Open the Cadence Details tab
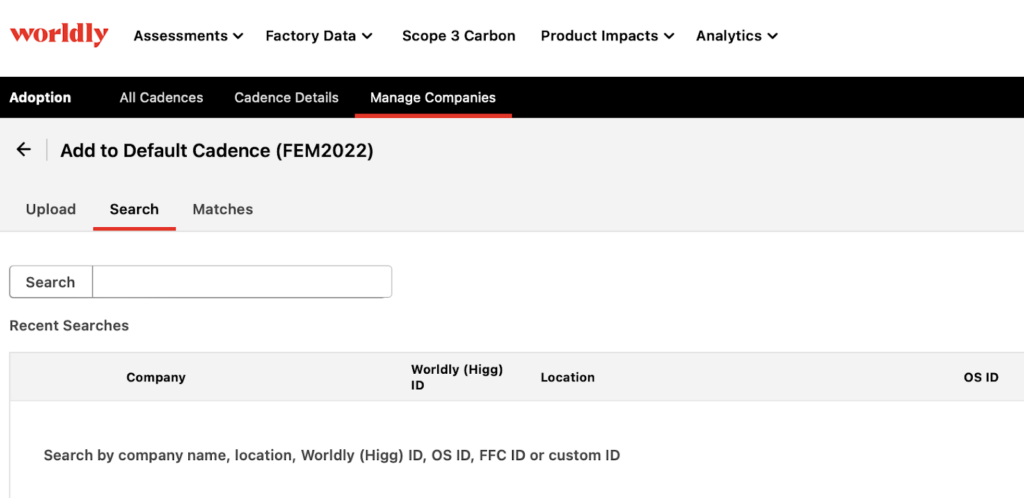 click(x=287, y=98)
